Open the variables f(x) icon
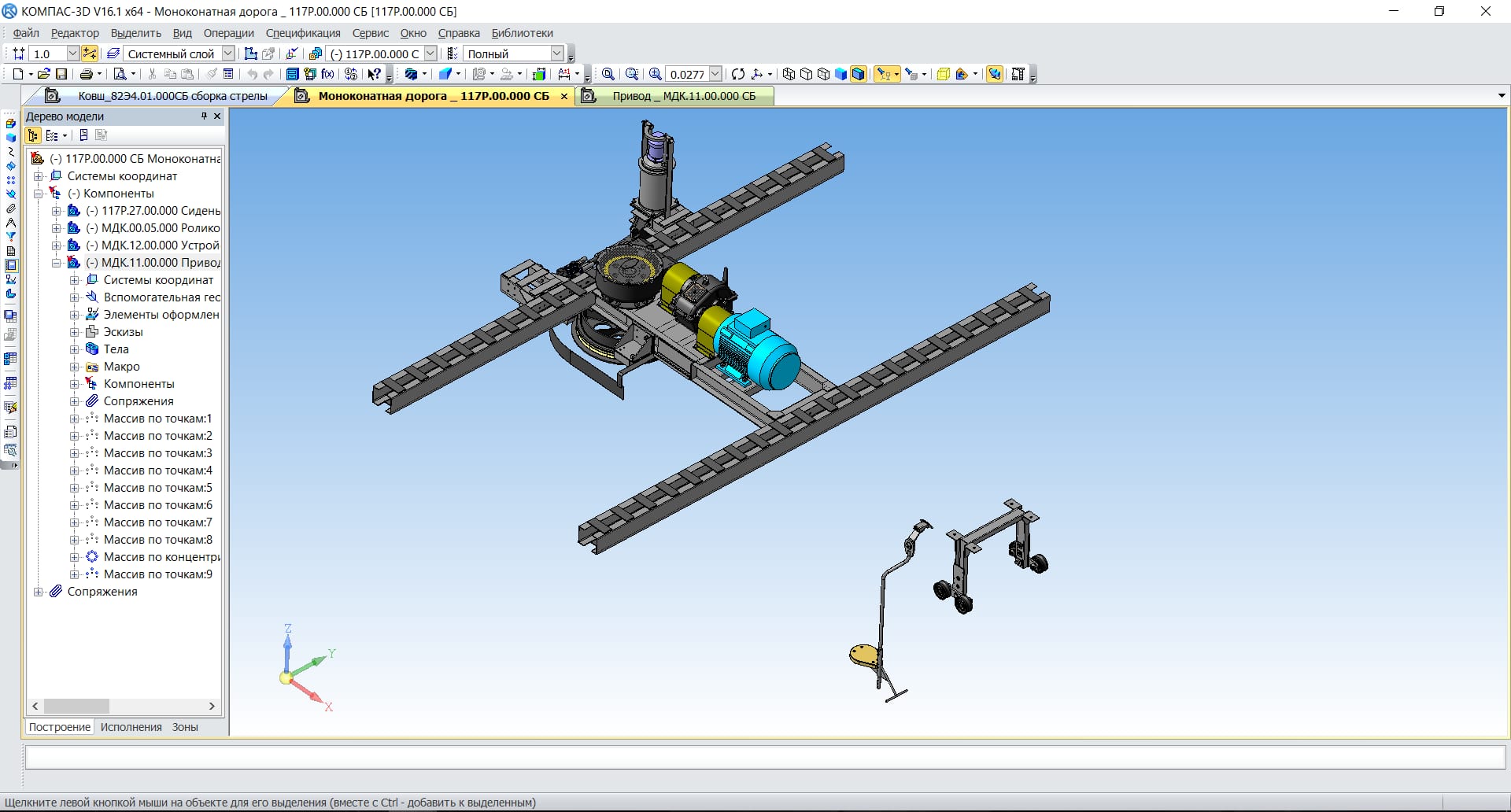 [327, 74]
